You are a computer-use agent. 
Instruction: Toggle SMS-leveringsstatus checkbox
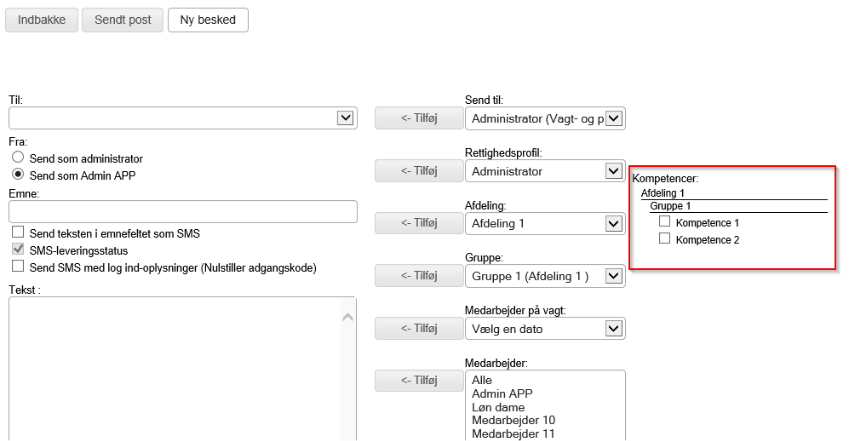click(x=17, y=249)
